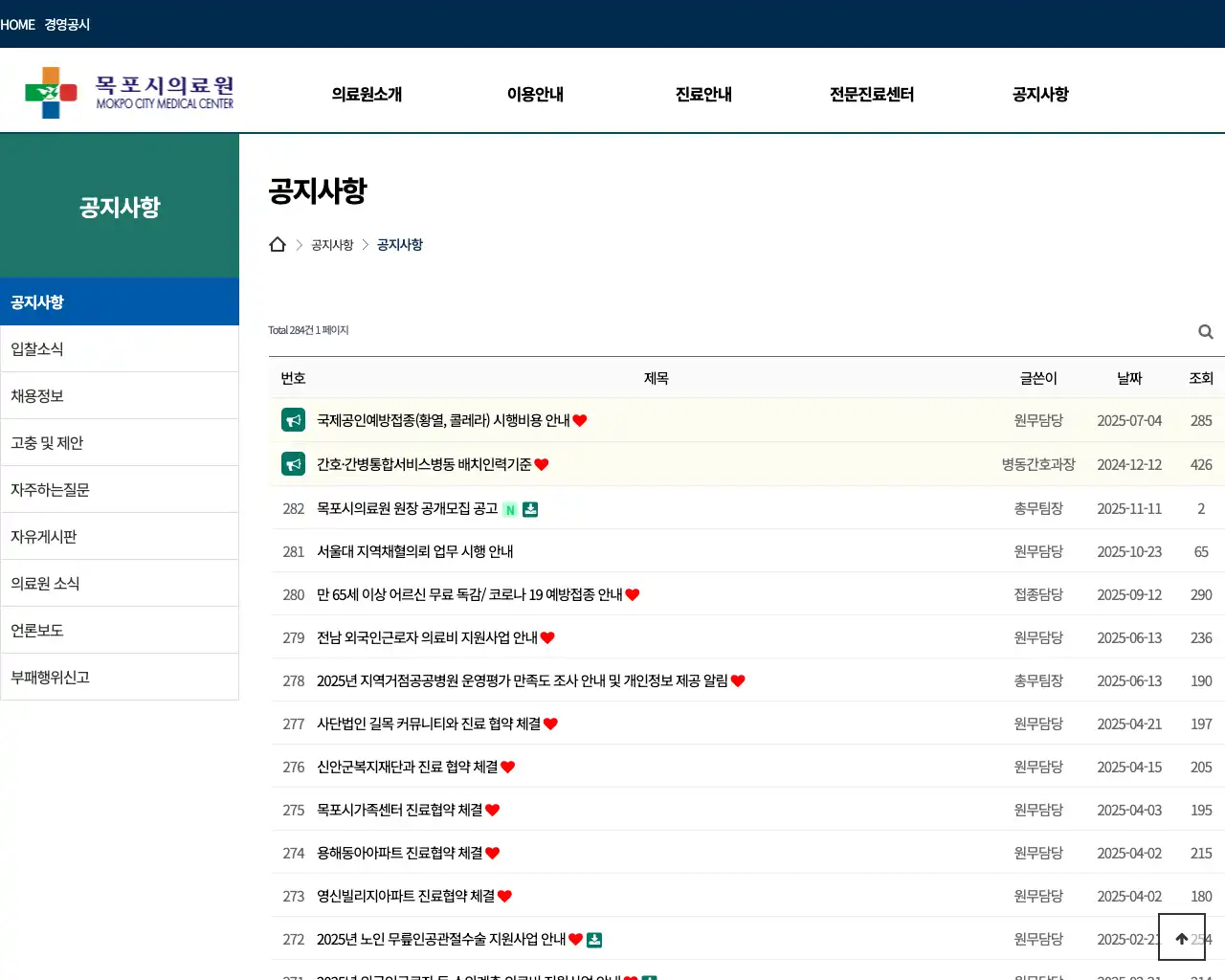The image size is (1225, 980).
Task: Open the 신안군복지재단과 진료 협약 체결 post
Action: pos(407,768)
